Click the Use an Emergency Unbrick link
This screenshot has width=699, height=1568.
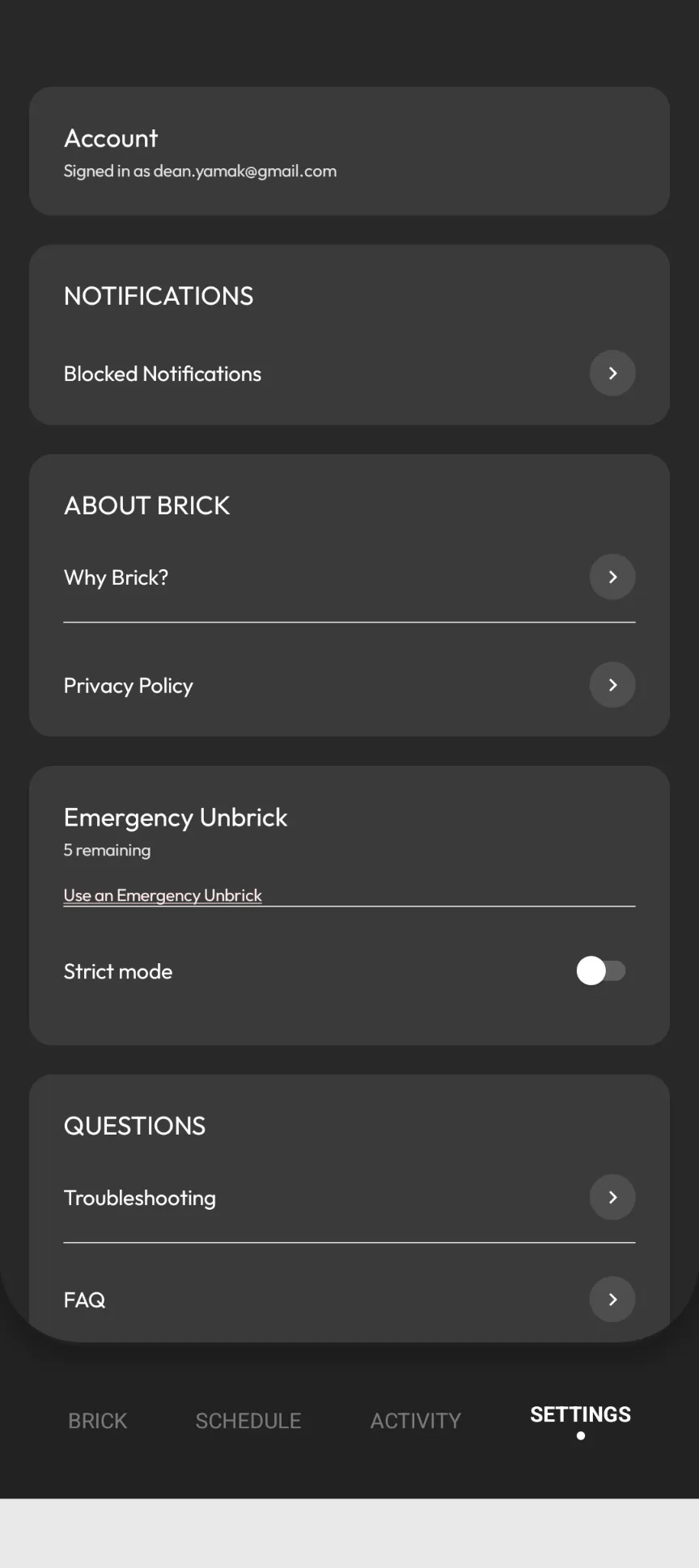coord(163,895)
